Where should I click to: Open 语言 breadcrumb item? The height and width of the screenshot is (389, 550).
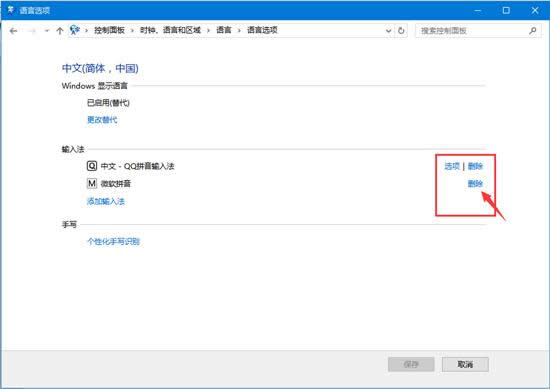(224, 30)
